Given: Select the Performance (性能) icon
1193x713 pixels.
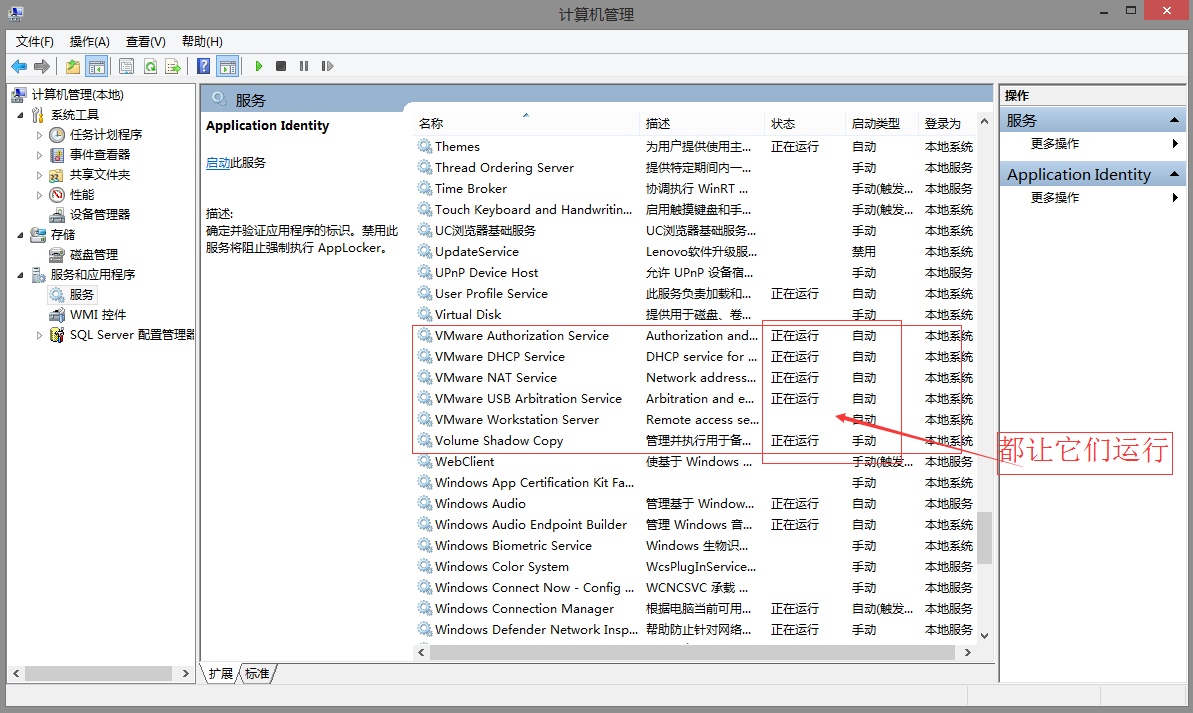Looking at the screenshot, I should click(57, 195).
